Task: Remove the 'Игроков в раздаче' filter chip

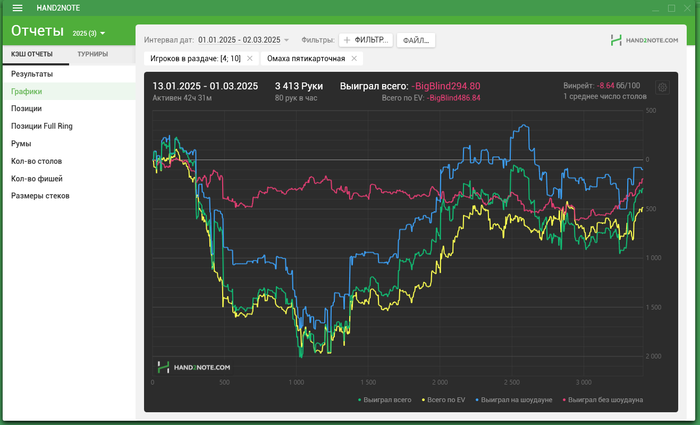Action: 250,58
